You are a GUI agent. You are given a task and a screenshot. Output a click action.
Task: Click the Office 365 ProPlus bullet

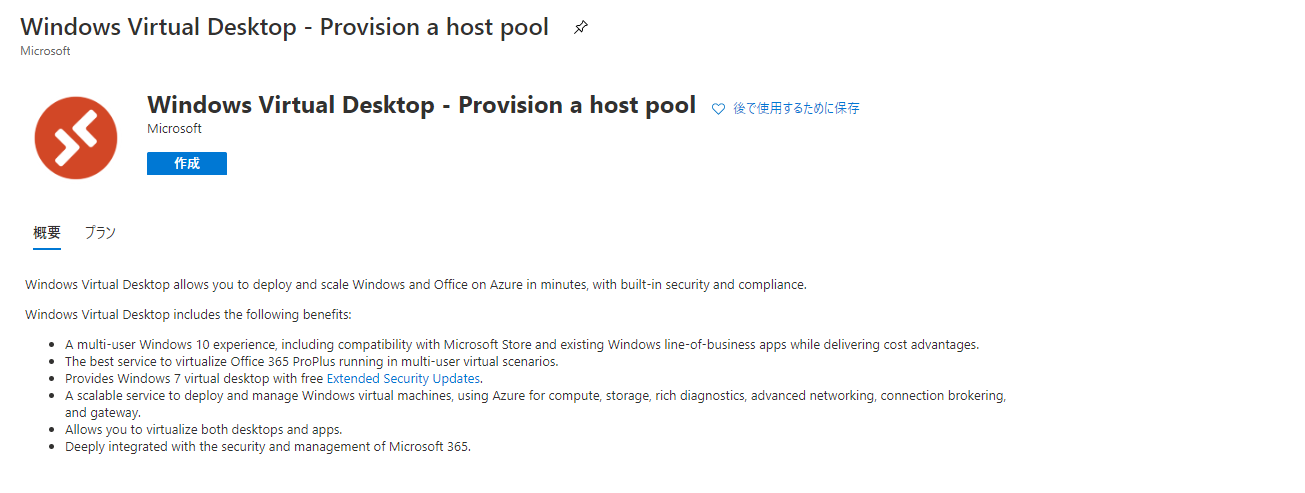pos(312,361)
